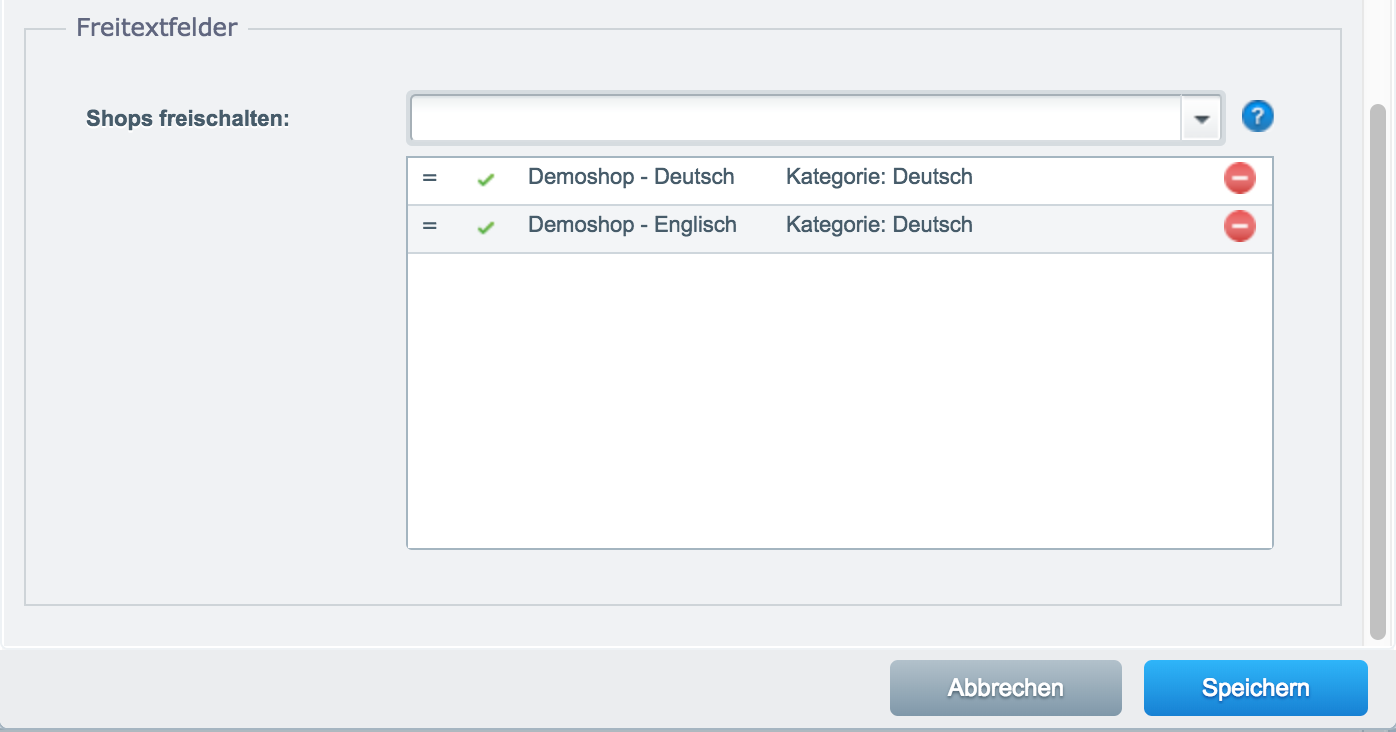Screen dimensions: 1396x732
Task: Click the green checkmark for Demoshop - Englisch
Action: [x=486, y=228]
